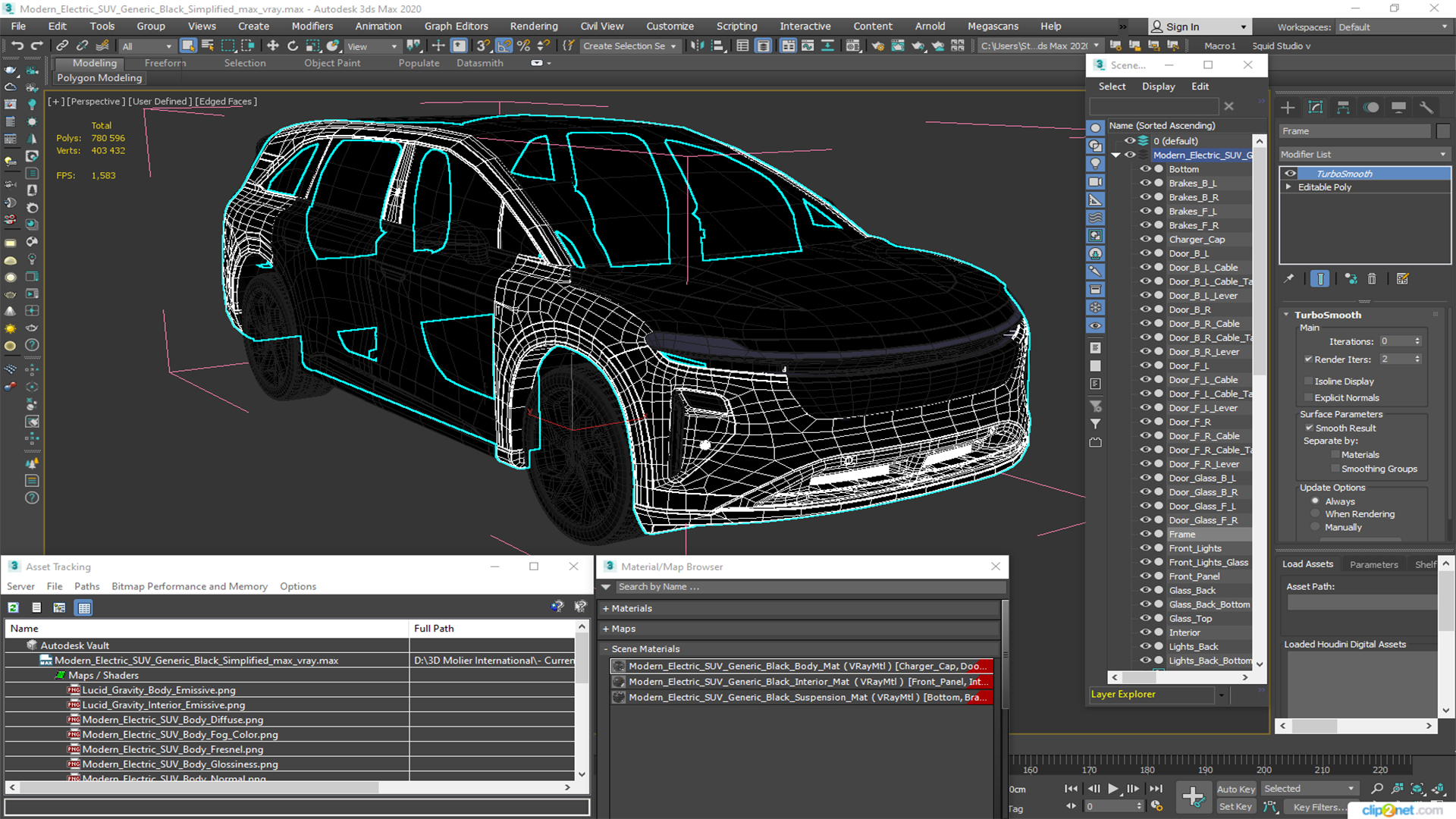Click Refresh icon in Asset Tracking
This screenshot has height=819, width=1456.
tap(14, 607)
